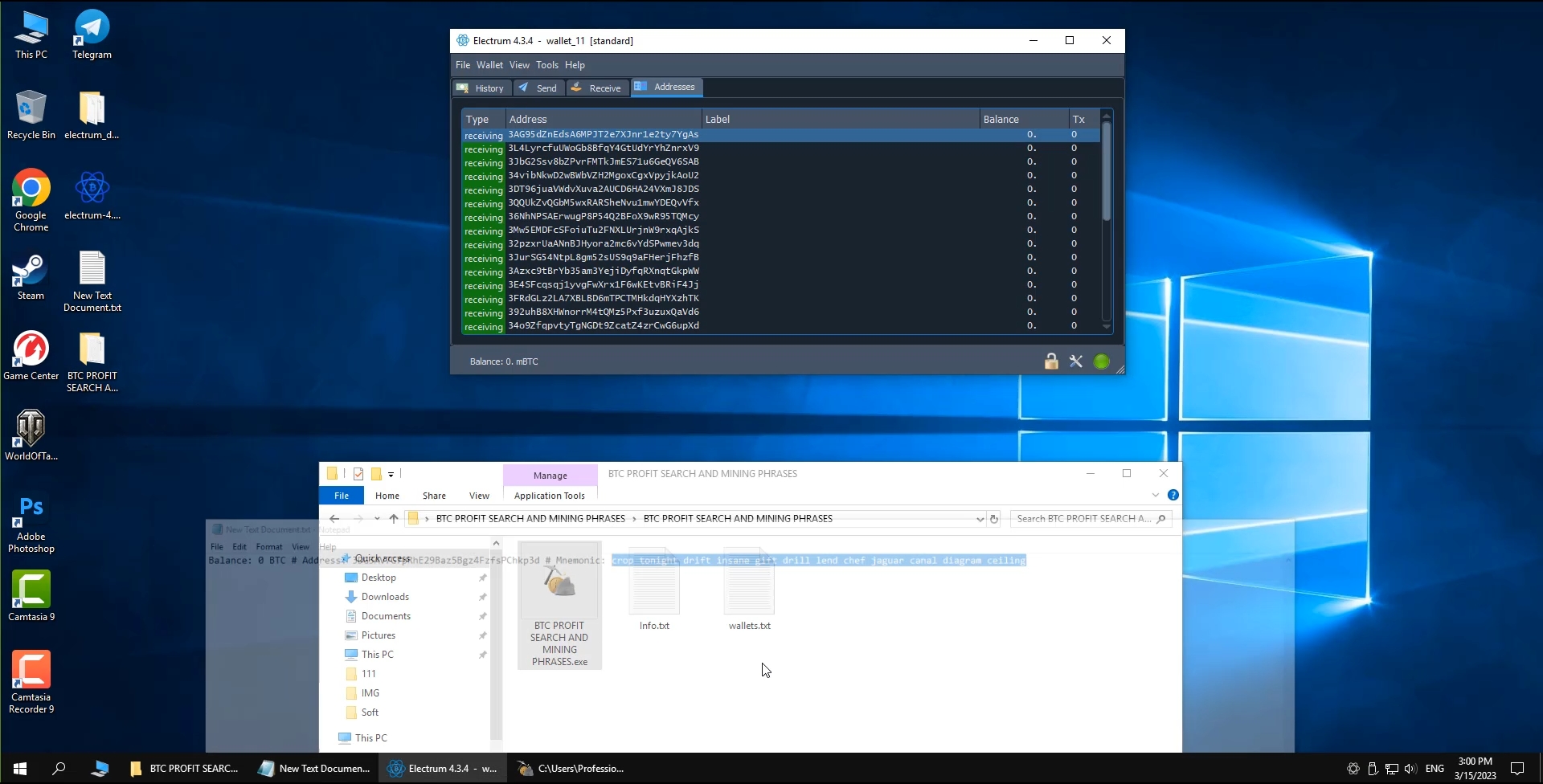Open Documents in Explorer navigation pane
The height and width of the screenshot is (784, 1543).
tap(386, 616)
